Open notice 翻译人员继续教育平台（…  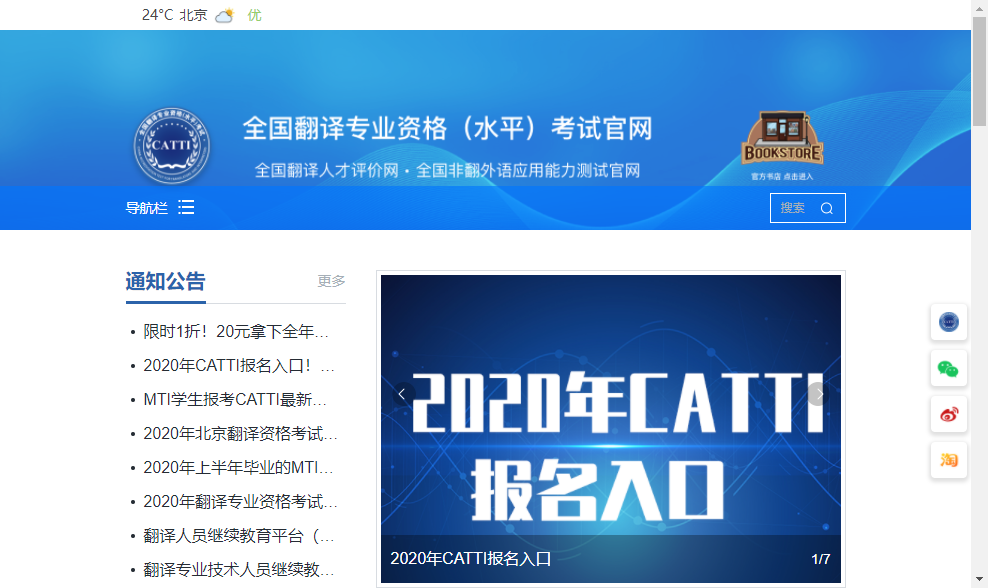[239, 536]
